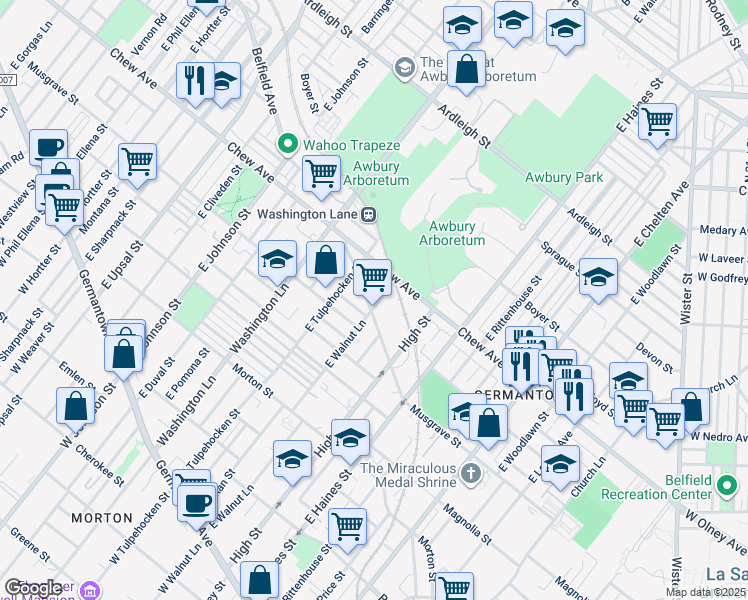Click the E Chelten Ave street label
Screen dimensions: 748x600
[661, 214]
